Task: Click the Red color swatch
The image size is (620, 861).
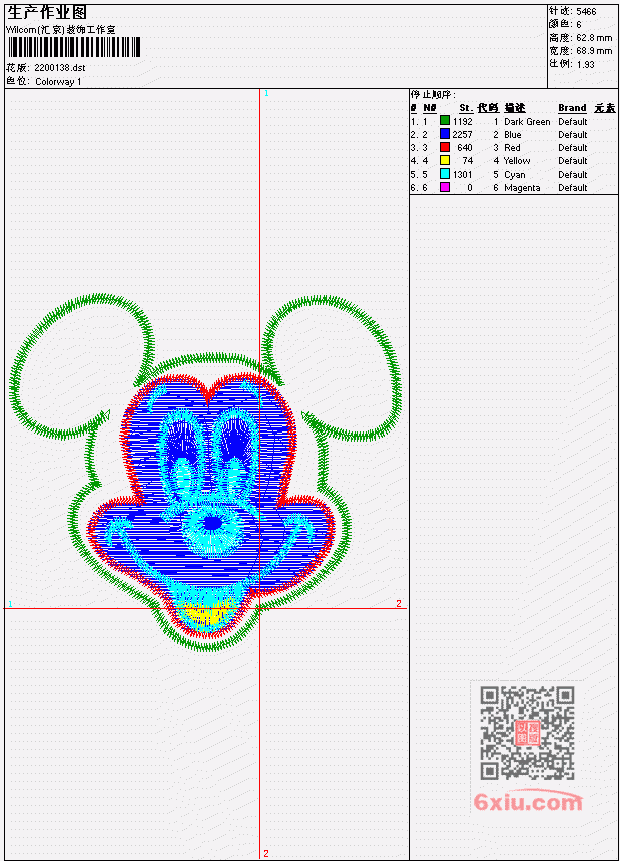Action: click(x=445, y=147)
